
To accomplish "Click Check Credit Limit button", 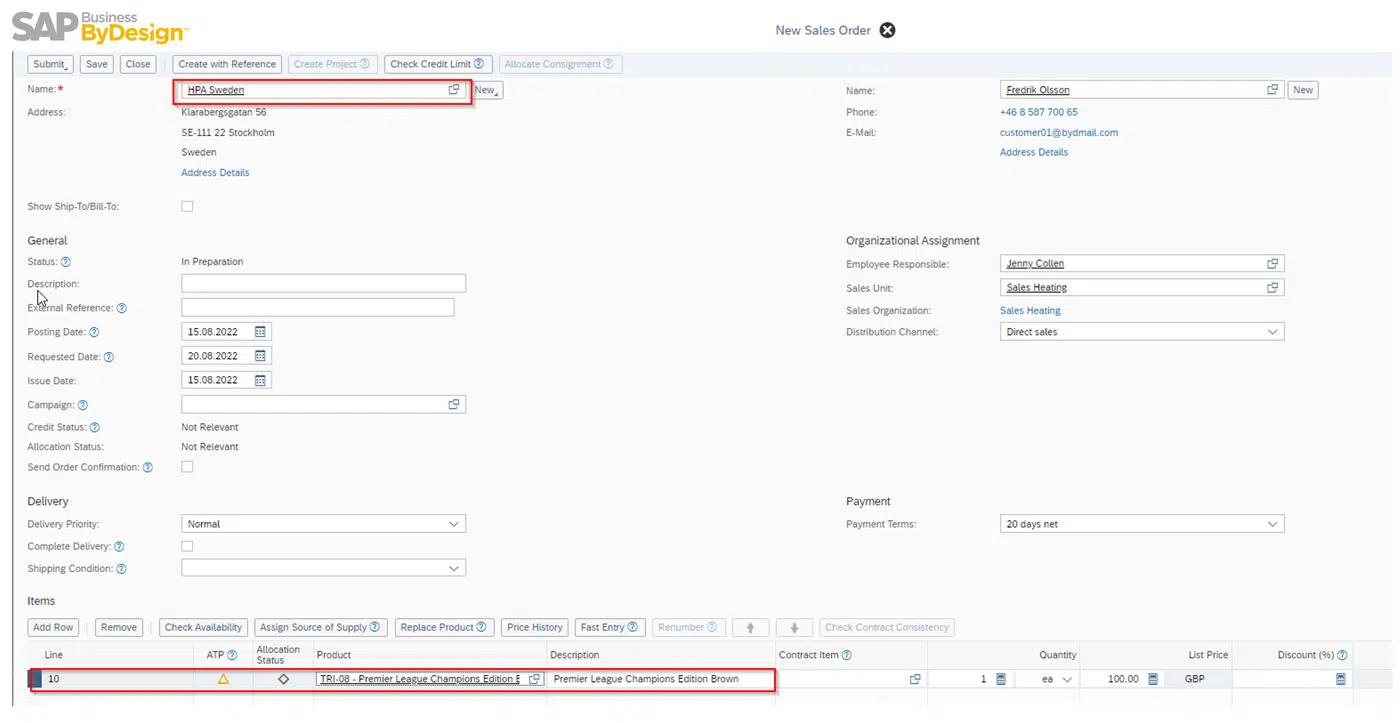I will [438, 64].
